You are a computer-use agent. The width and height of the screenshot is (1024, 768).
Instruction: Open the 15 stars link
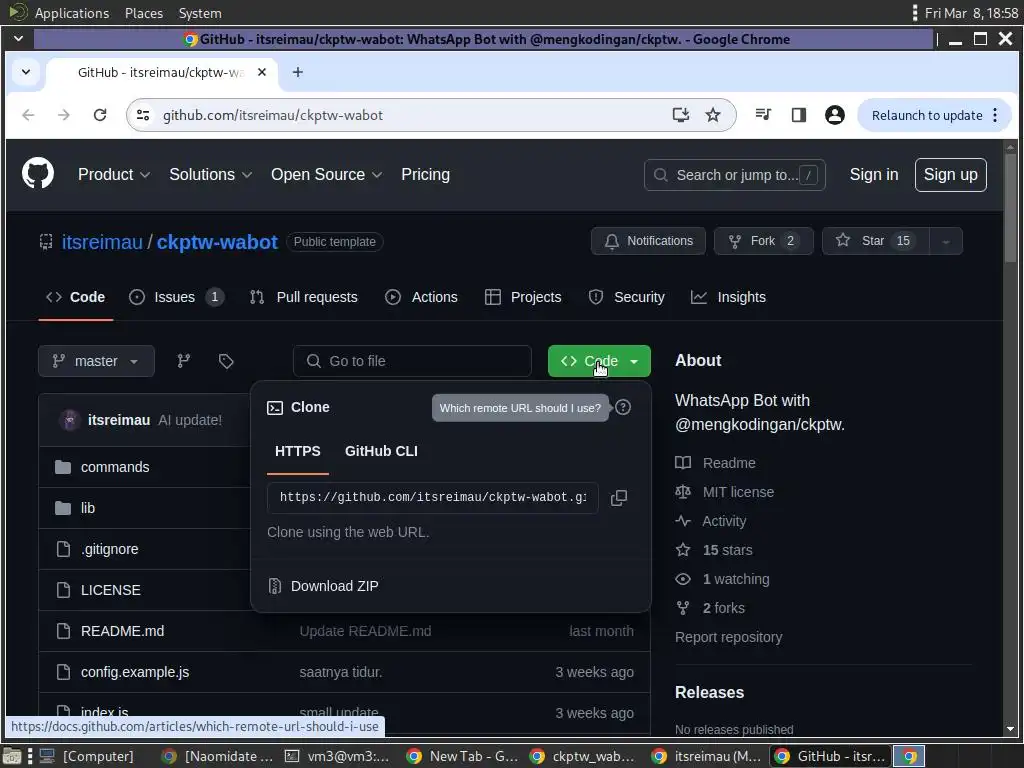(x=713, y=550)
